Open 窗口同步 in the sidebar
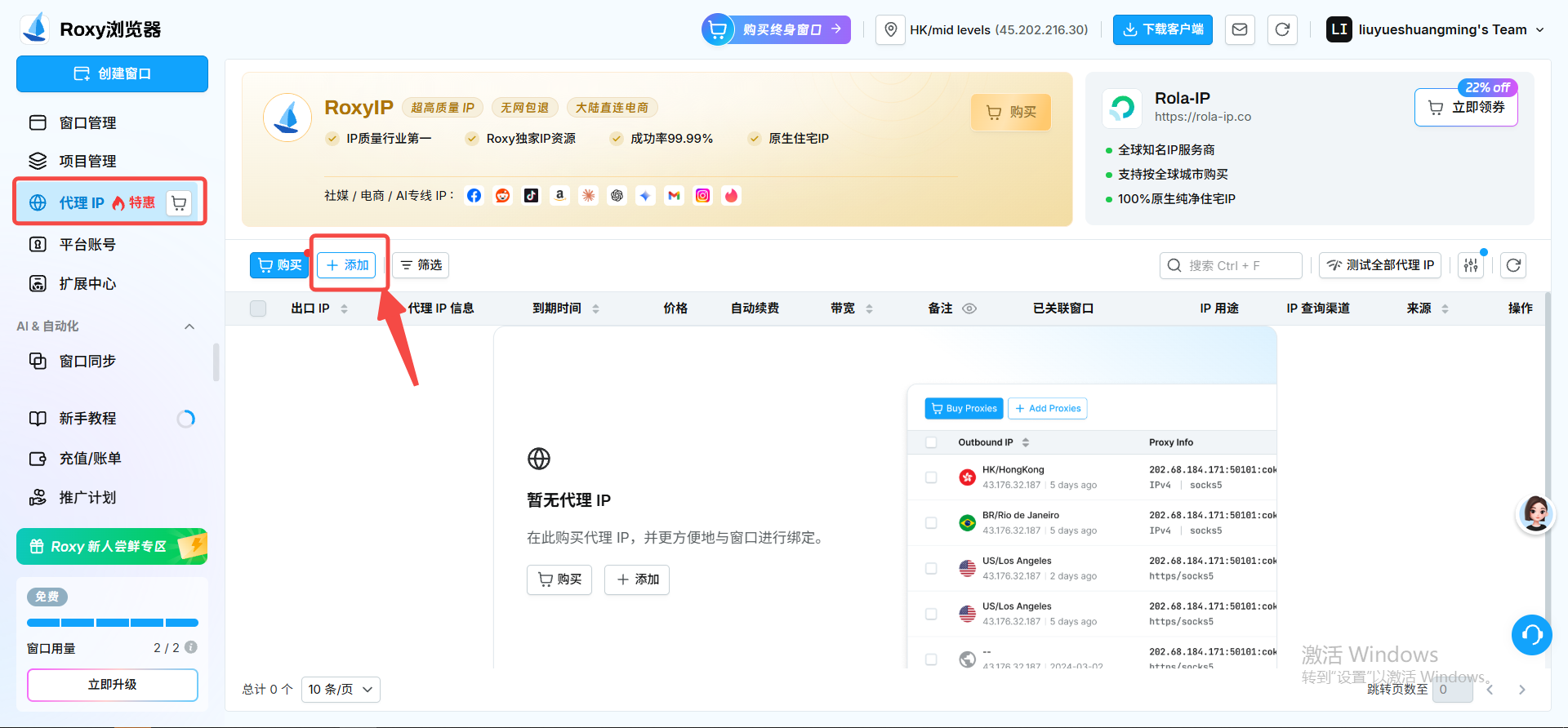Screen dimensions: 1568x728 click(x=112, y=361)
